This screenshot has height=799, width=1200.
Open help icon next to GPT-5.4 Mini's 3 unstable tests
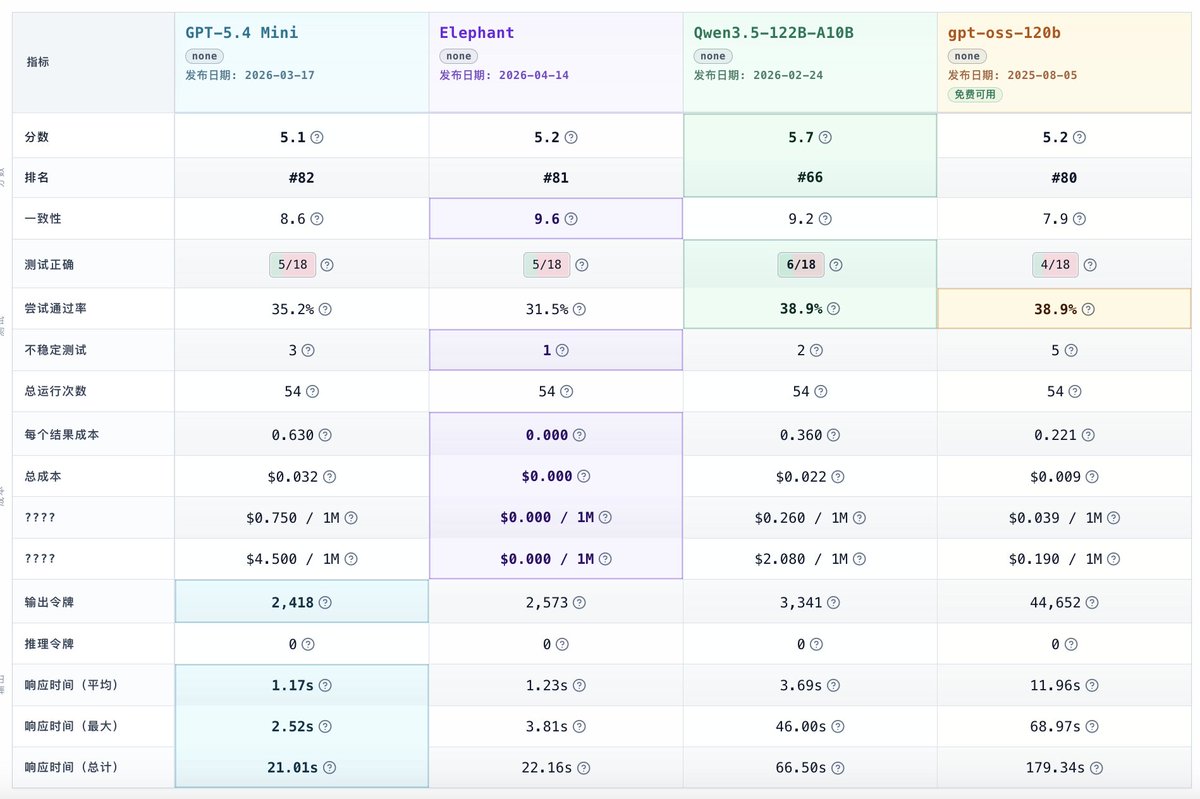coord(308,350)
